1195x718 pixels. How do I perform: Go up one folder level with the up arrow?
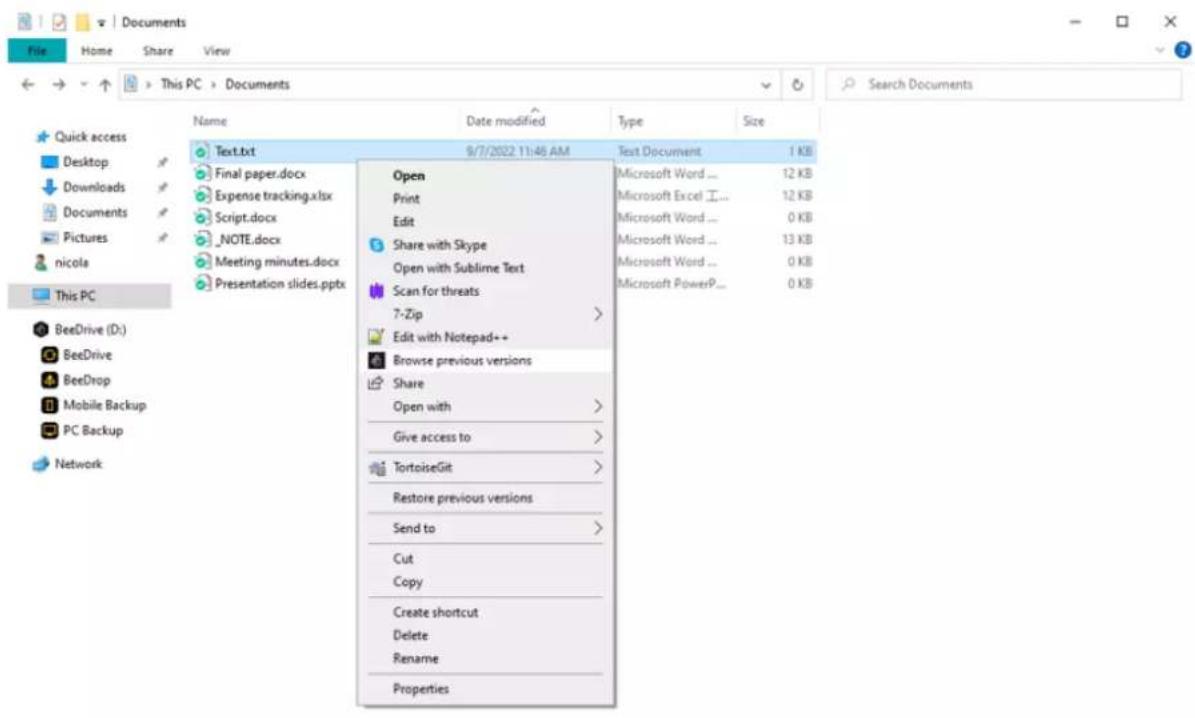tap(105, 85)
